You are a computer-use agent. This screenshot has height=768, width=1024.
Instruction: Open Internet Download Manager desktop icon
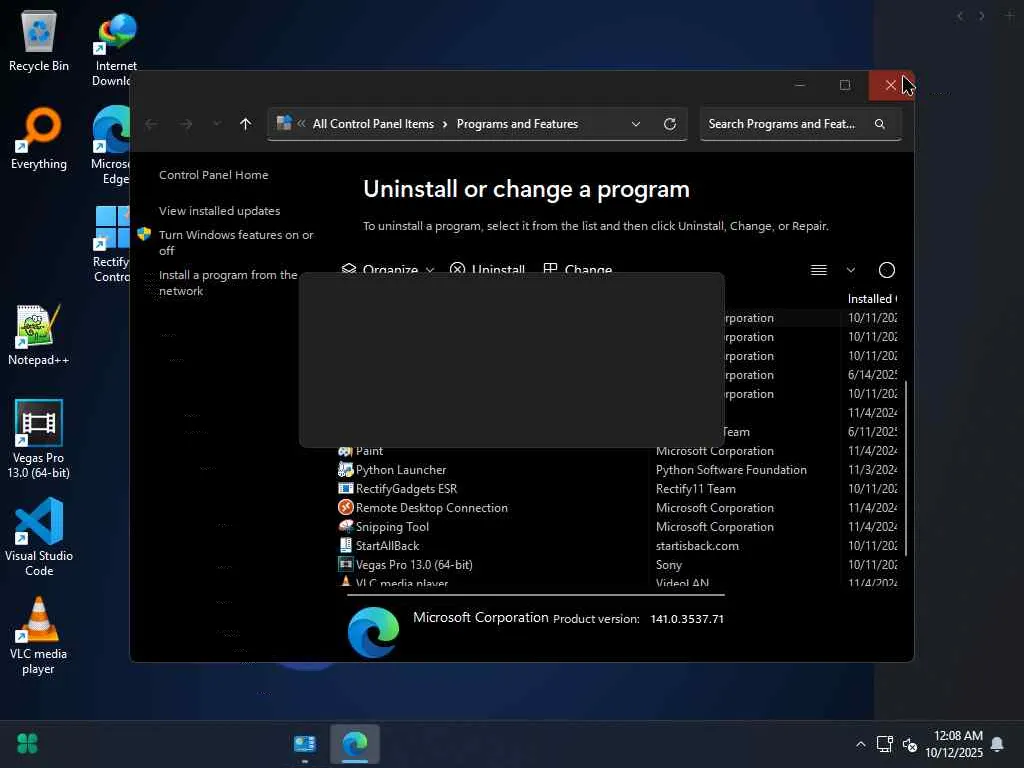pos(114,49)
